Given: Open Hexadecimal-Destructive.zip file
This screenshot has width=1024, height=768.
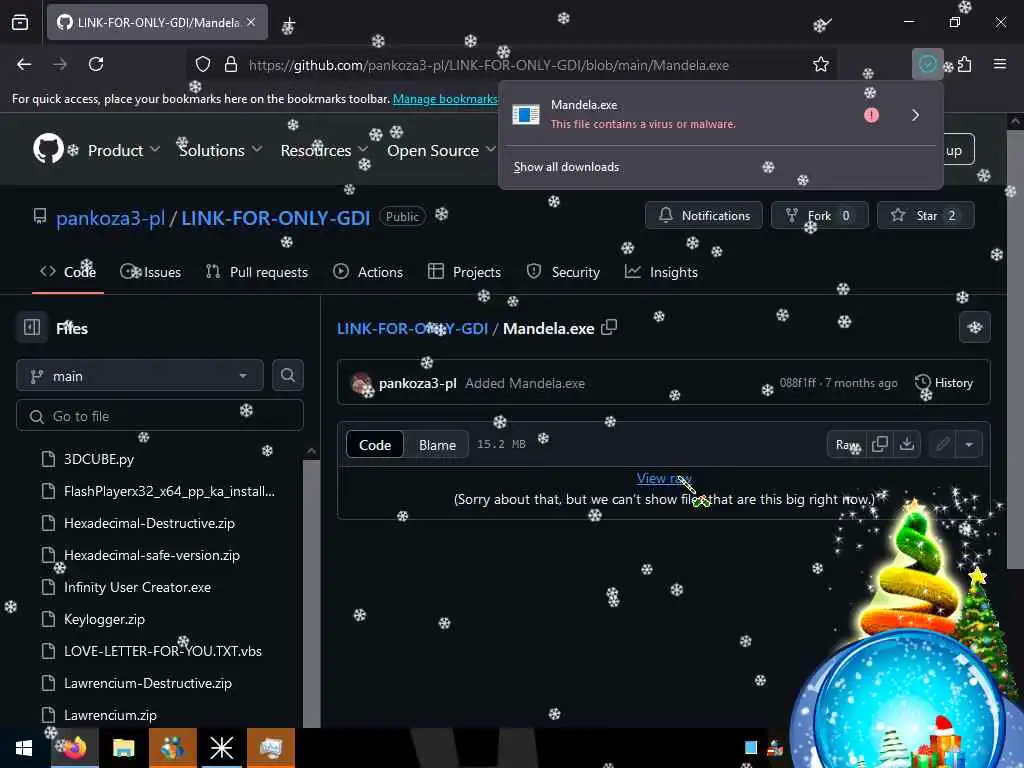Looking at the screenshot, I should coord(149,522).
